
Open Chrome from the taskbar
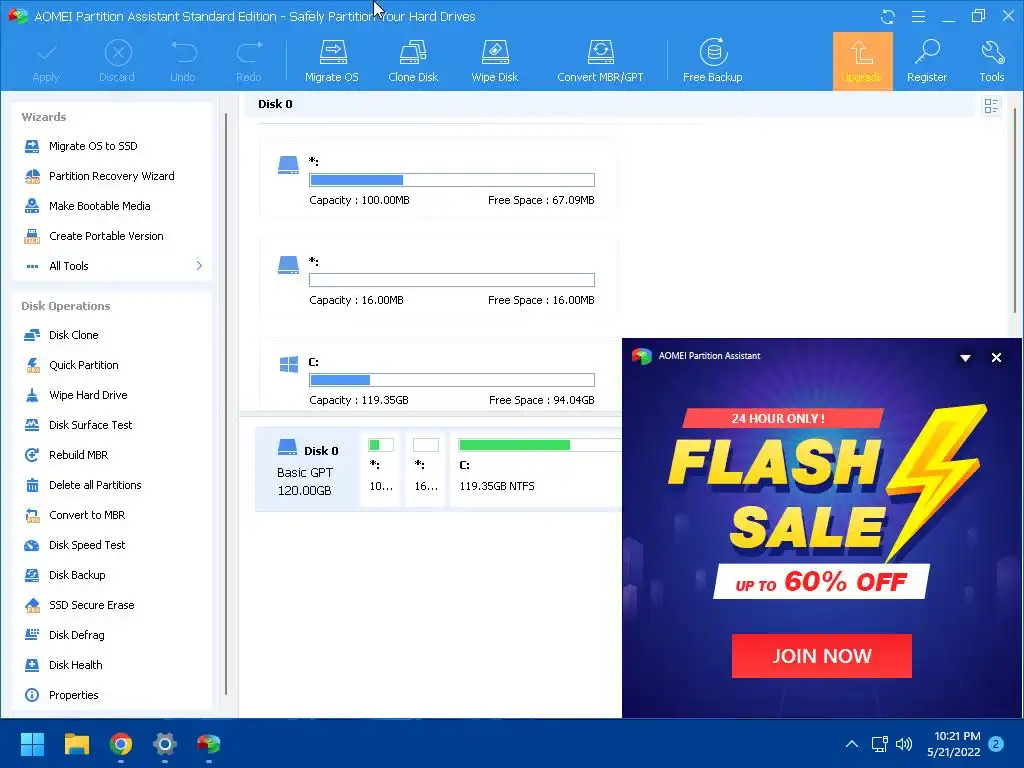click(121, 744)
